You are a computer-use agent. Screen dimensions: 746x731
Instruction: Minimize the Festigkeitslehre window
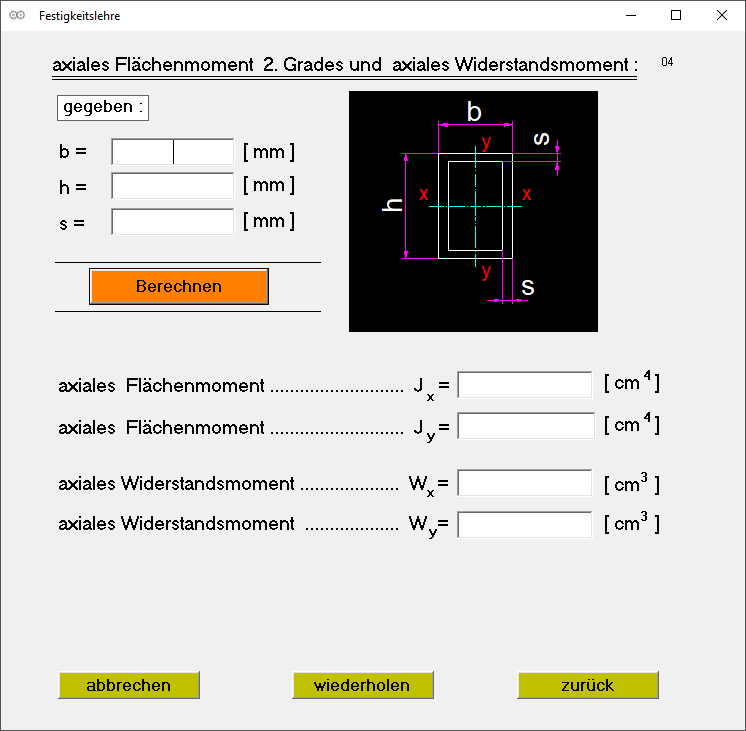coord(631,16)
